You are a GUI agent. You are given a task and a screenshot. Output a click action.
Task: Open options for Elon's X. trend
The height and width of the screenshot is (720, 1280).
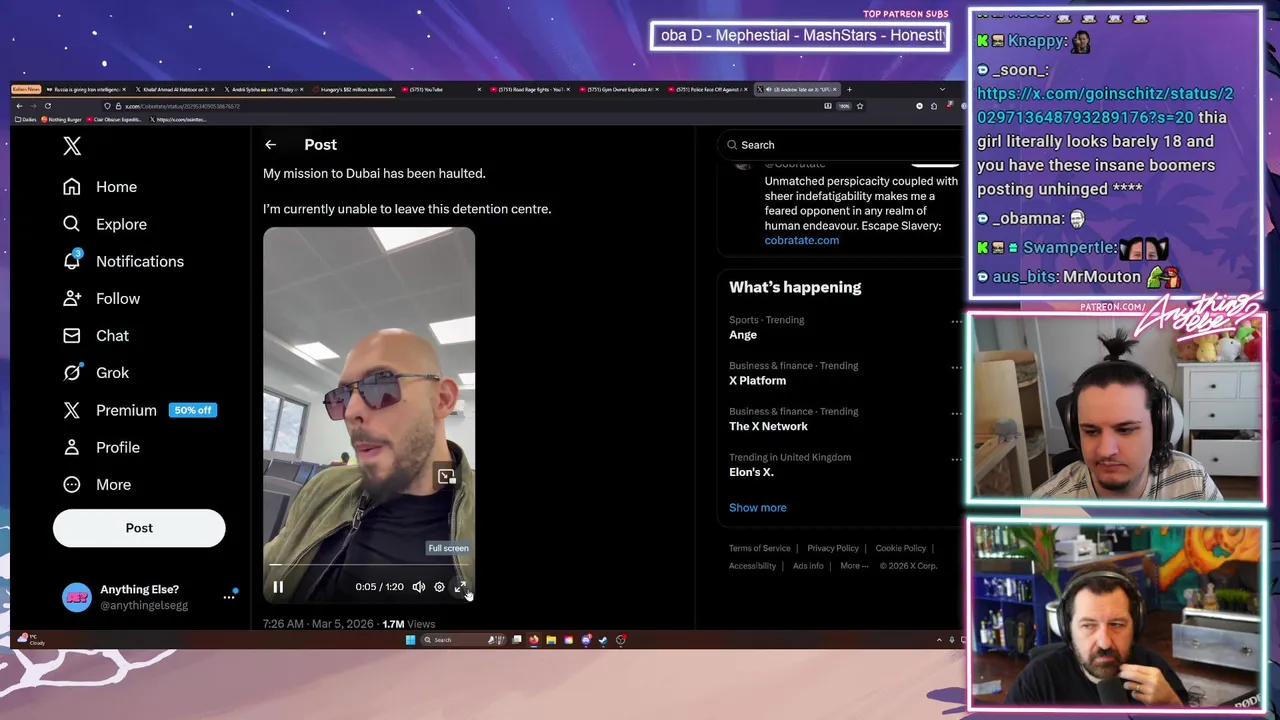click(956, 459)
